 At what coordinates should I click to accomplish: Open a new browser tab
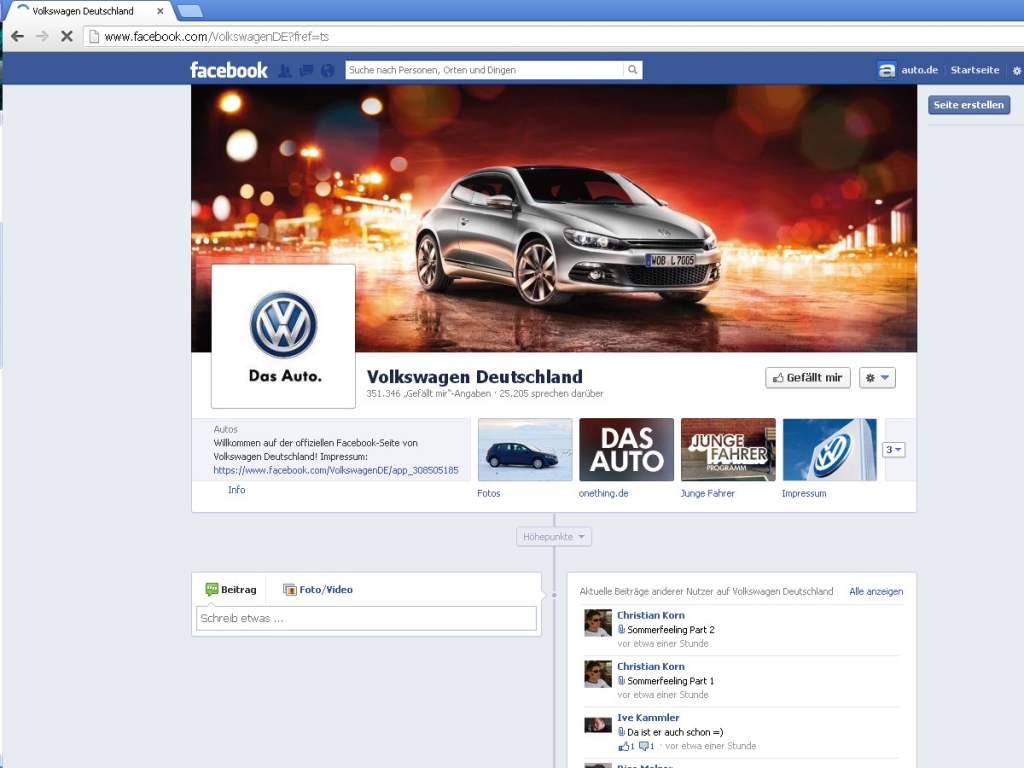pyautogui.click(x=190, y=11)
